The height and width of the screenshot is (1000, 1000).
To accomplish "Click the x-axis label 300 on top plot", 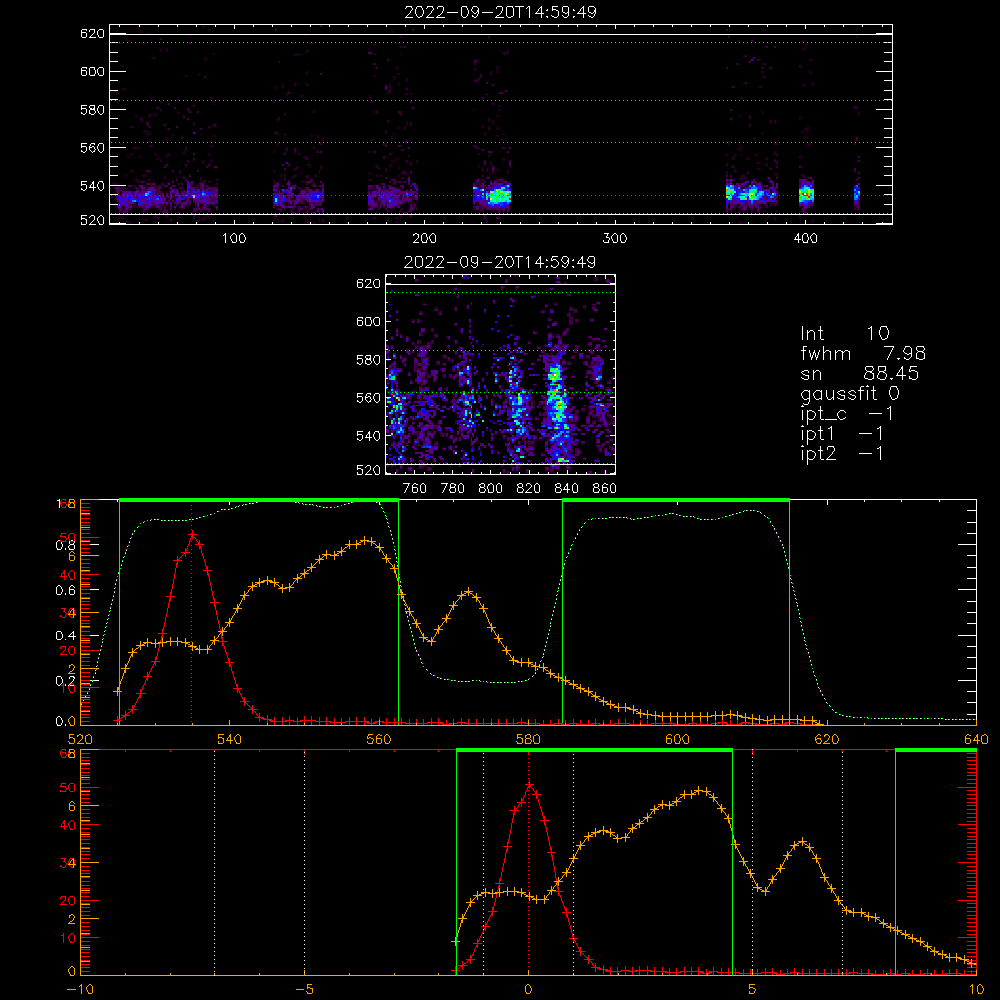I will [x=615, y=239].
